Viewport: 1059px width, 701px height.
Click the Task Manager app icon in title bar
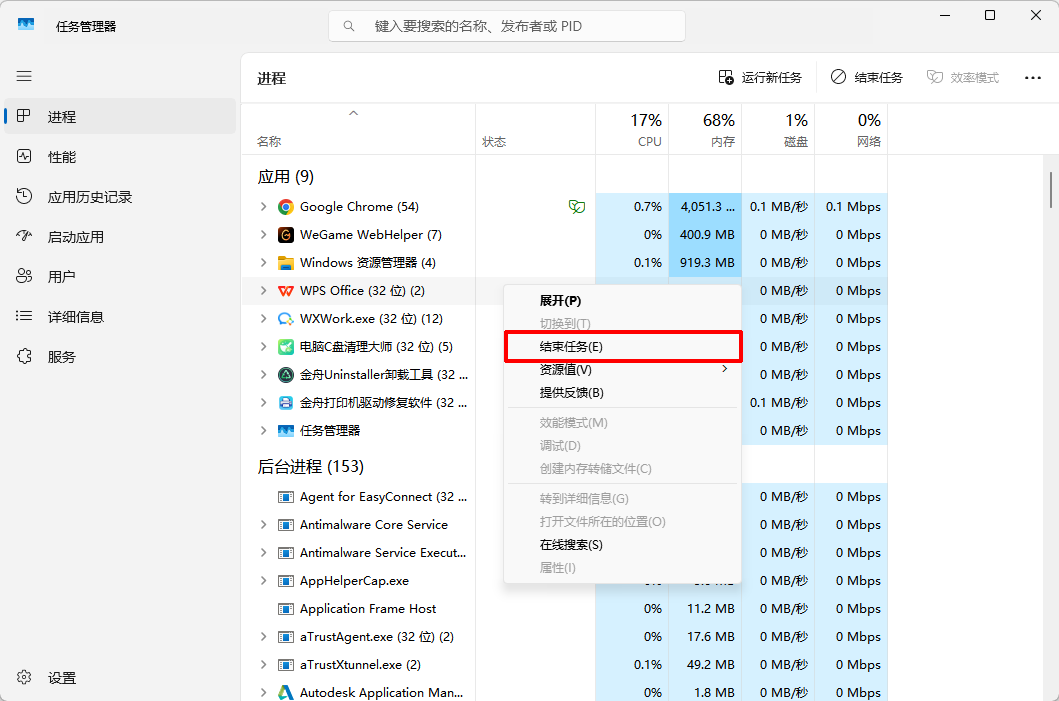[26, 25]
